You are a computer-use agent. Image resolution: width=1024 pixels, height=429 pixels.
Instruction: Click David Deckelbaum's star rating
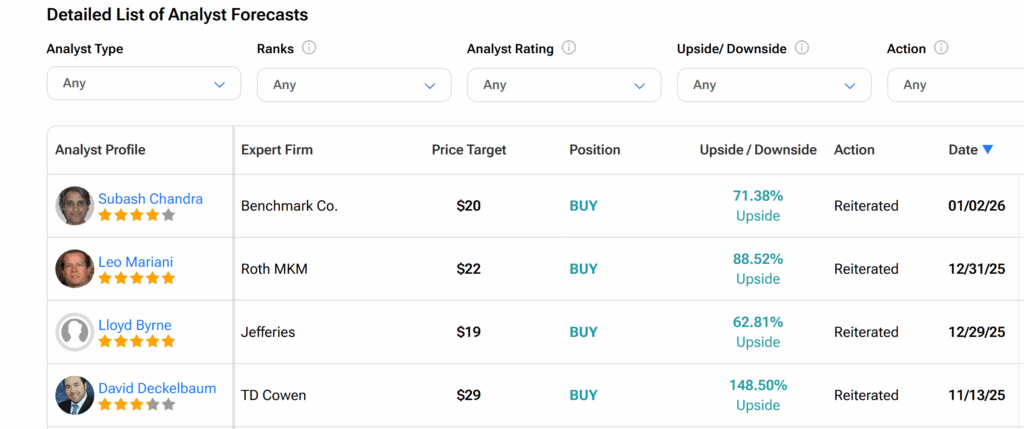136,405
